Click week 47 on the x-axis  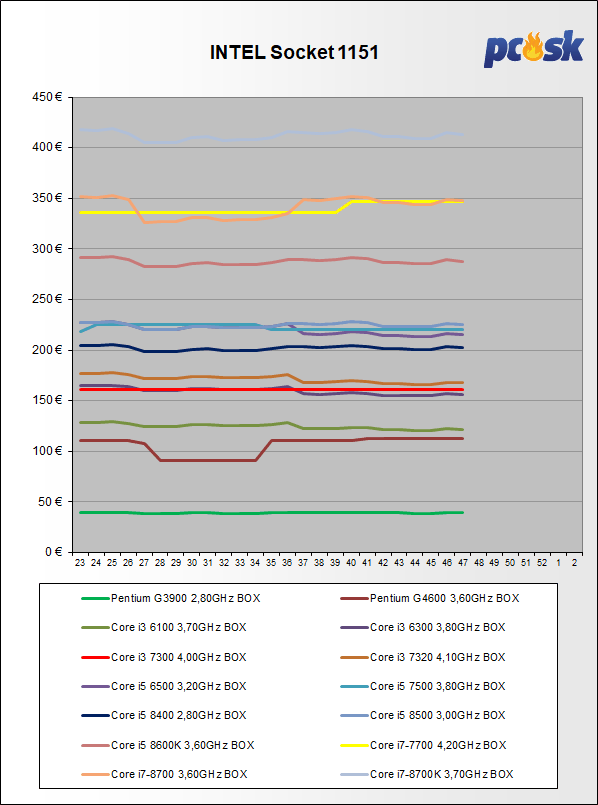(x=462, y=563)
